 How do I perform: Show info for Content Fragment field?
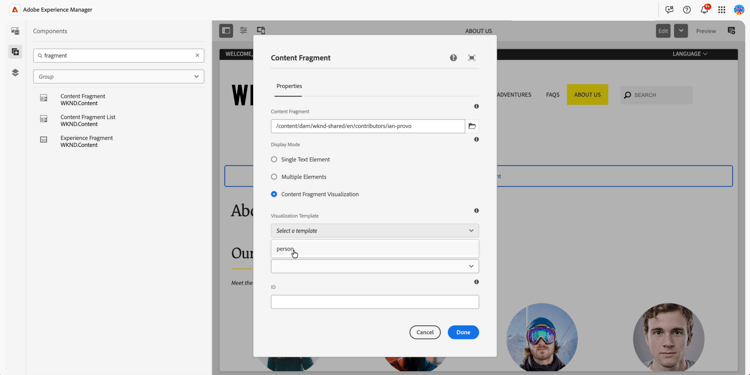[x=476, y=107]
